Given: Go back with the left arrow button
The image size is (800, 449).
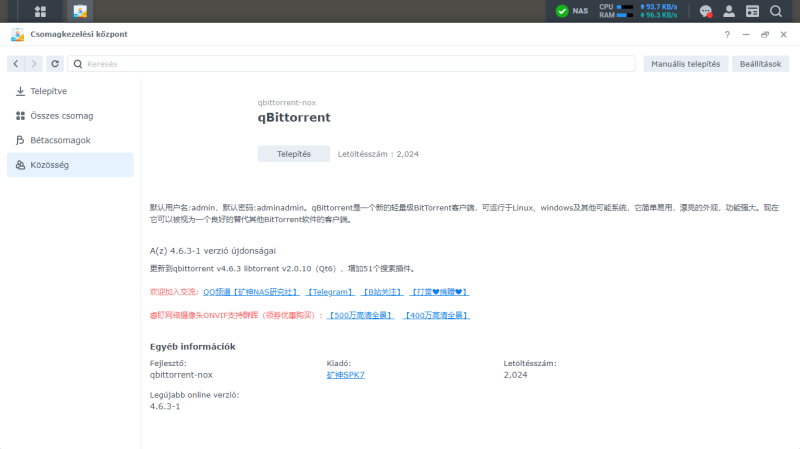Looking at the screenshot, I should (16, 64).
